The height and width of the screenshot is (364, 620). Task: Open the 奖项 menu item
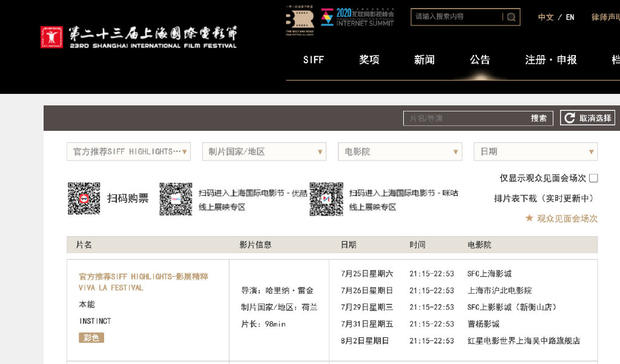(x=369, y=60)
